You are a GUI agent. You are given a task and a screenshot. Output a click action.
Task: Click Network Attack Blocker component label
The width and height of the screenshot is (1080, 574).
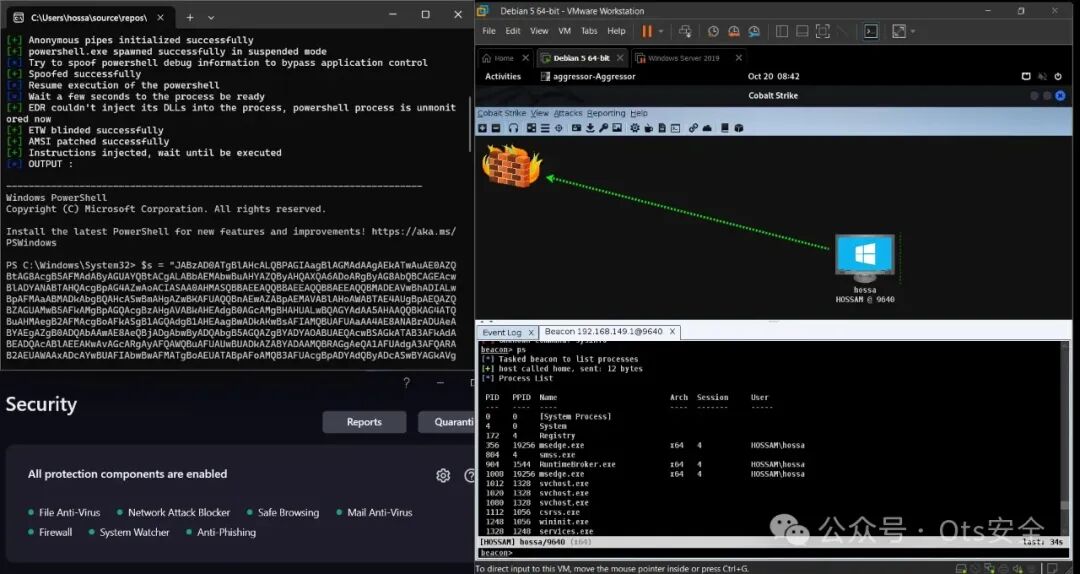(x=179, y=513)
